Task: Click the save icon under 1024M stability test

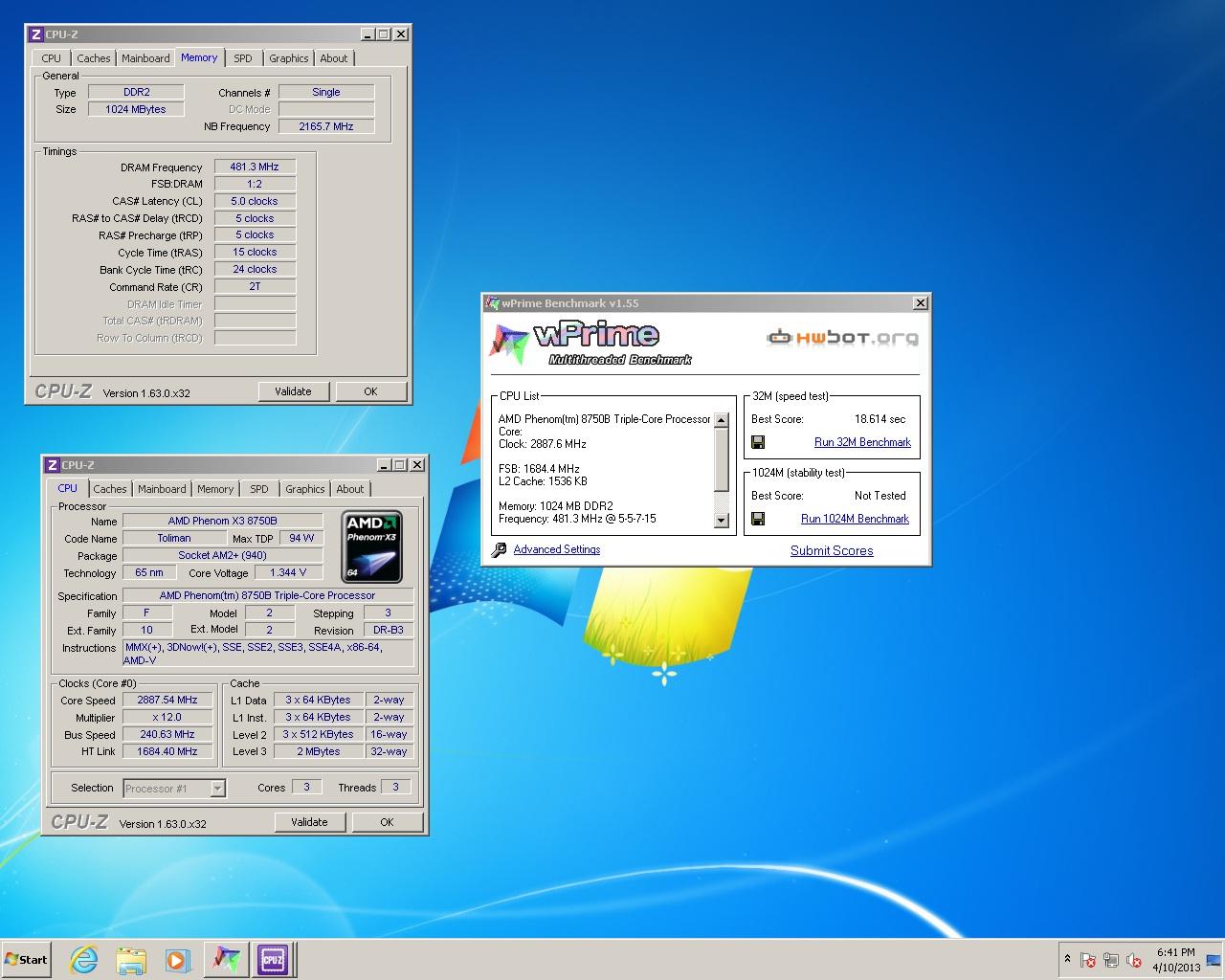Action: tap(758, 519)
